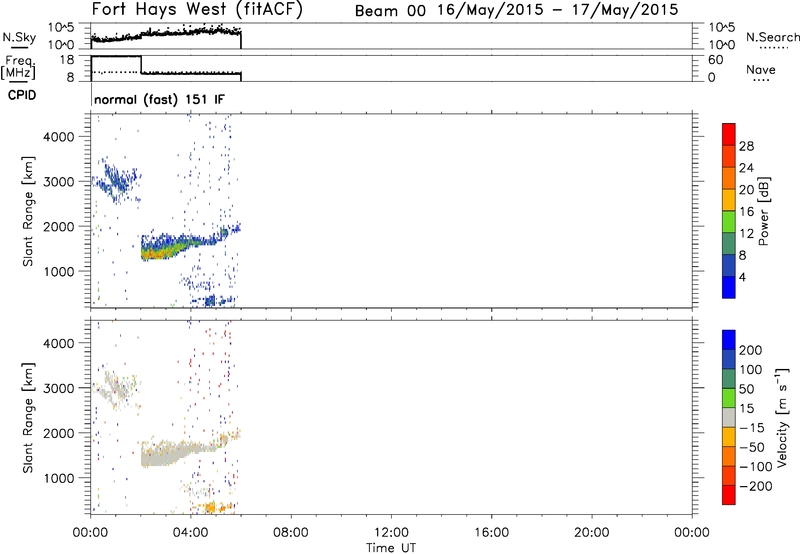This screenshot has width=800, height=554.
Task: Click the red top segment of the power colorbar
Action: [729, 134]
